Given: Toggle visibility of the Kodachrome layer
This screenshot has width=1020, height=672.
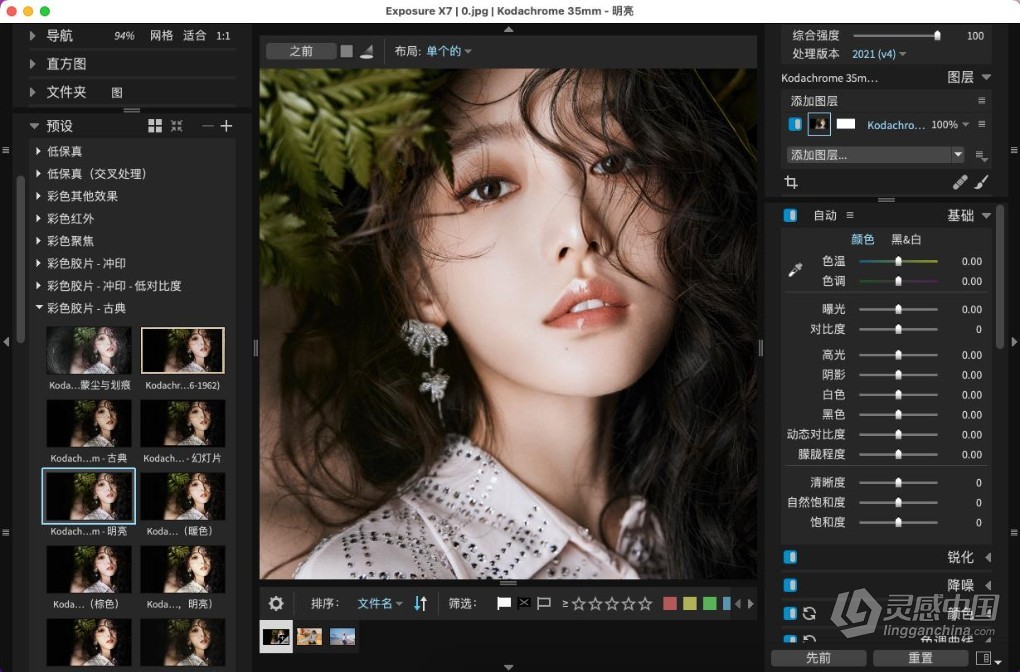Looking at the screenshot, I should pyautogui.click(x=795, y=125).
